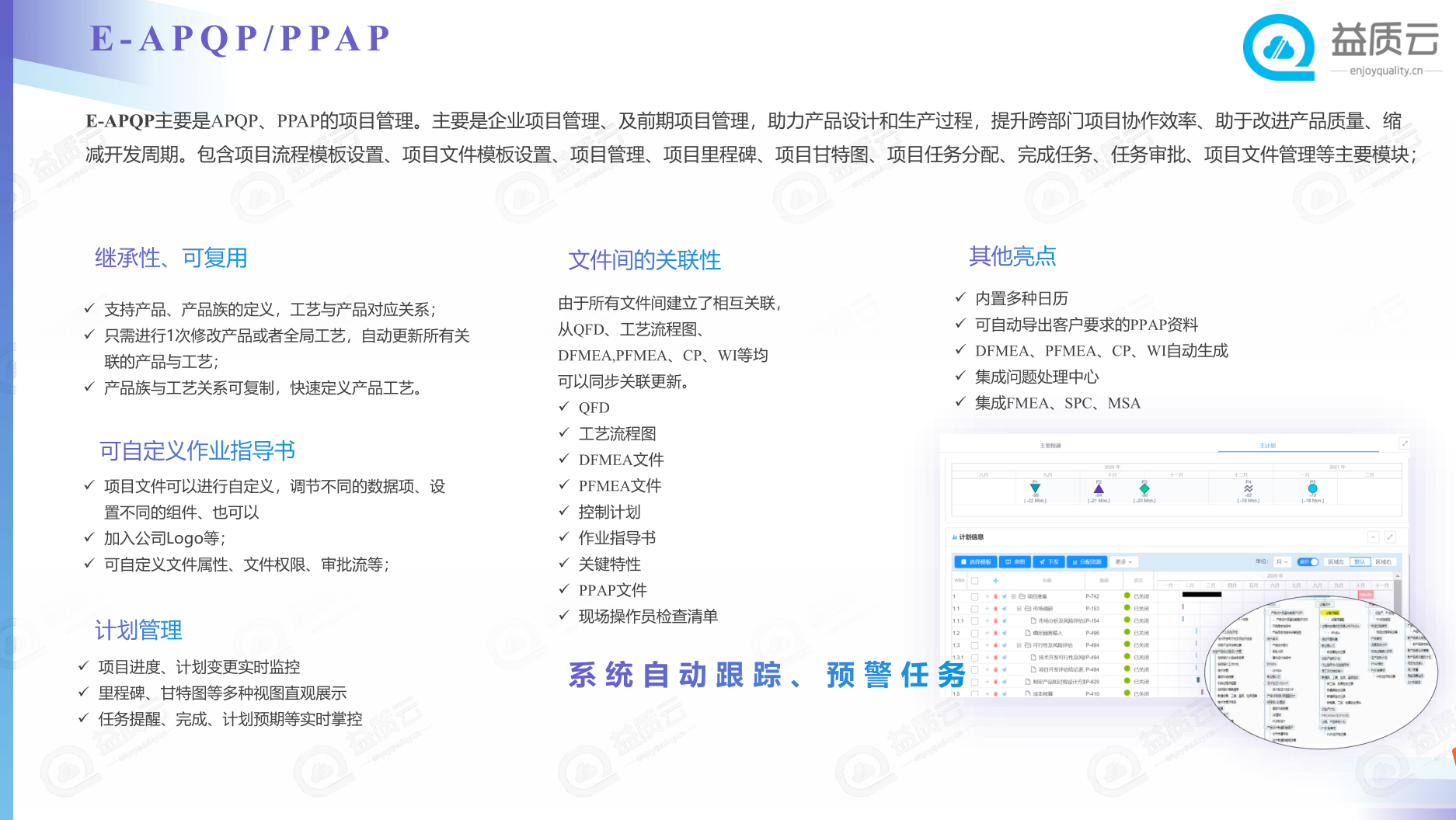Open the 更多 dropdown menu
The image size is (1456, 820).
click(1123, 561)
